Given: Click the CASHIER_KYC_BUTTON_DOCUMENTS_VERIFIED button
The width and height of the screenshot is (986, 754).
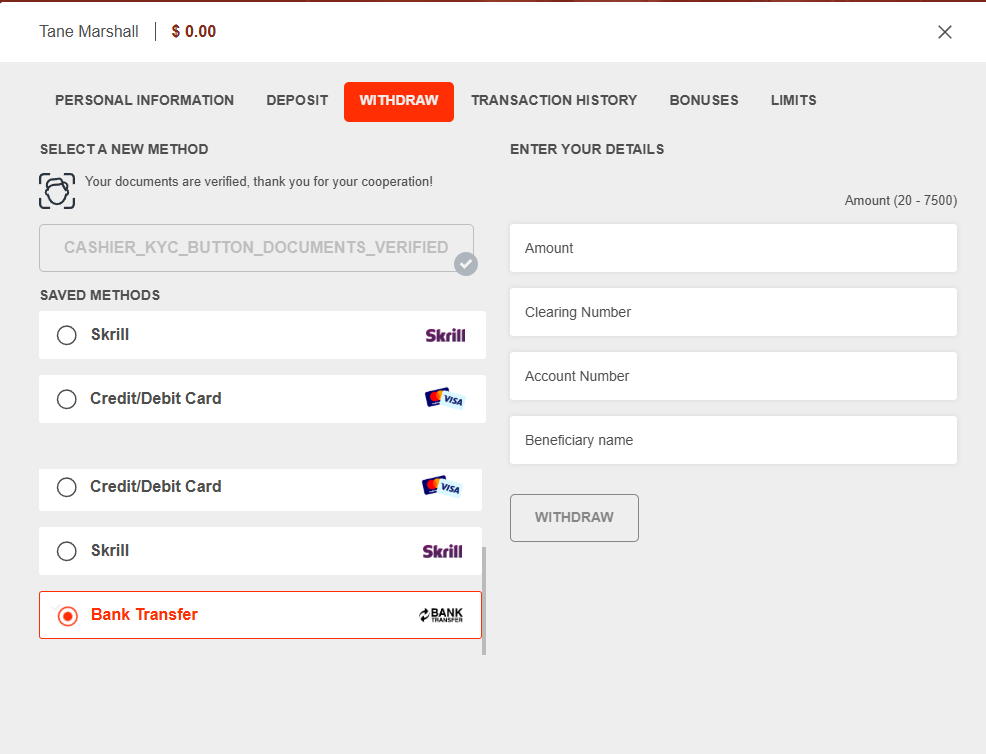Looking at the screenshot, I should click(255, 248).
